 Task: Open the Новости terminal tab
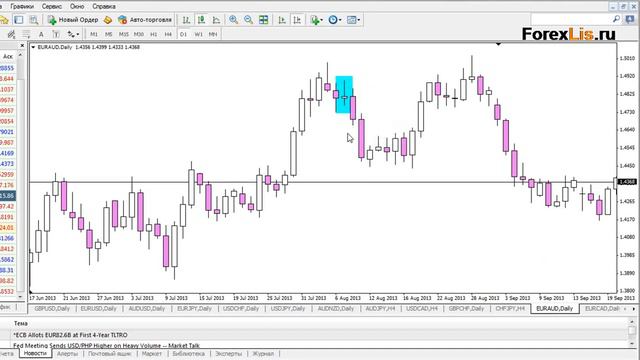(x=35, y=353)
